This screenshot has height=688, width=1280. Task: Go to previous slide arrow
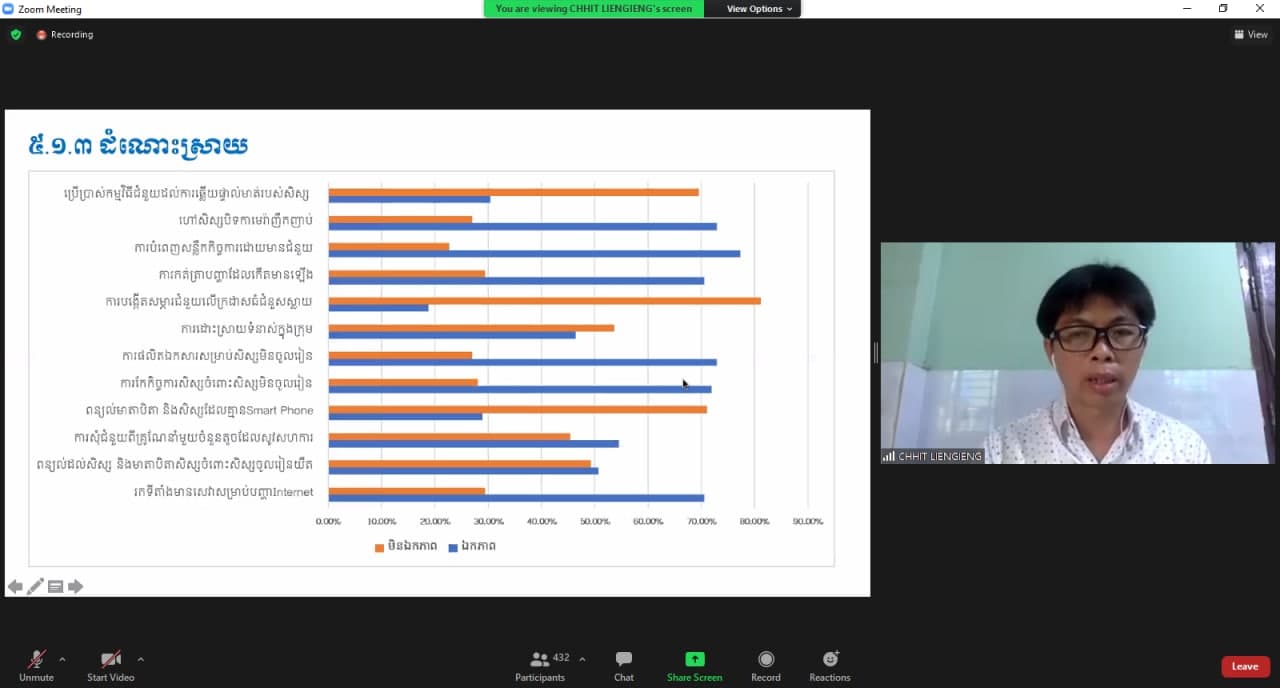pos(15,587)
